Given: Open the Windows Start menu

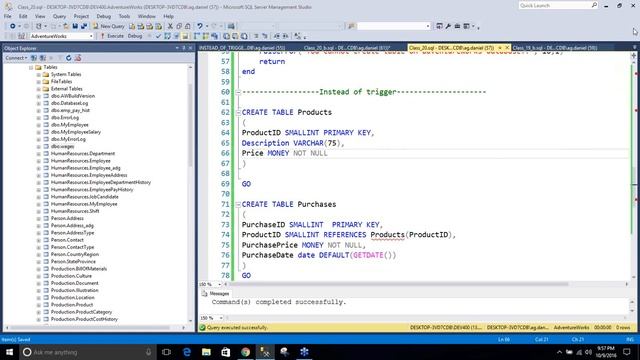Looking at the screenshot, I should 9,352.
